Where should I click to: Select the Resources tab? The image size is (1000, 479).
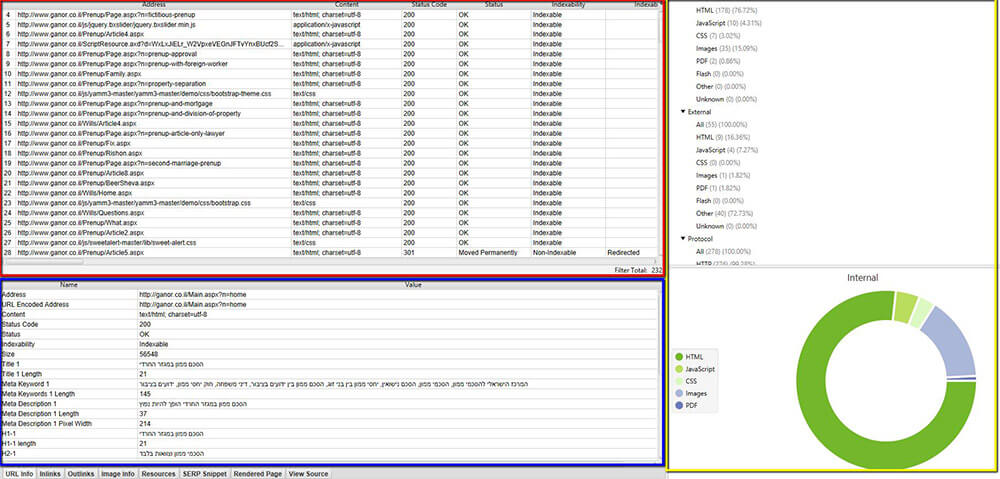point(158,474)
